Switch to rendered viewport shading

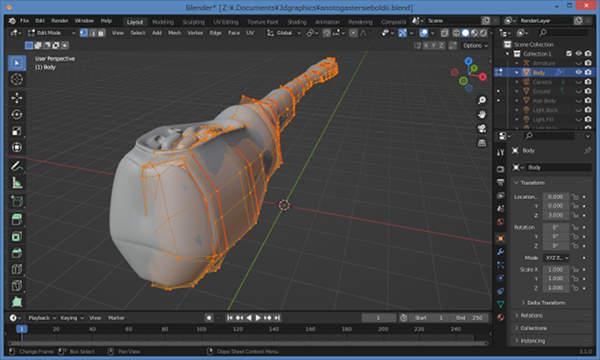point(484,33)
